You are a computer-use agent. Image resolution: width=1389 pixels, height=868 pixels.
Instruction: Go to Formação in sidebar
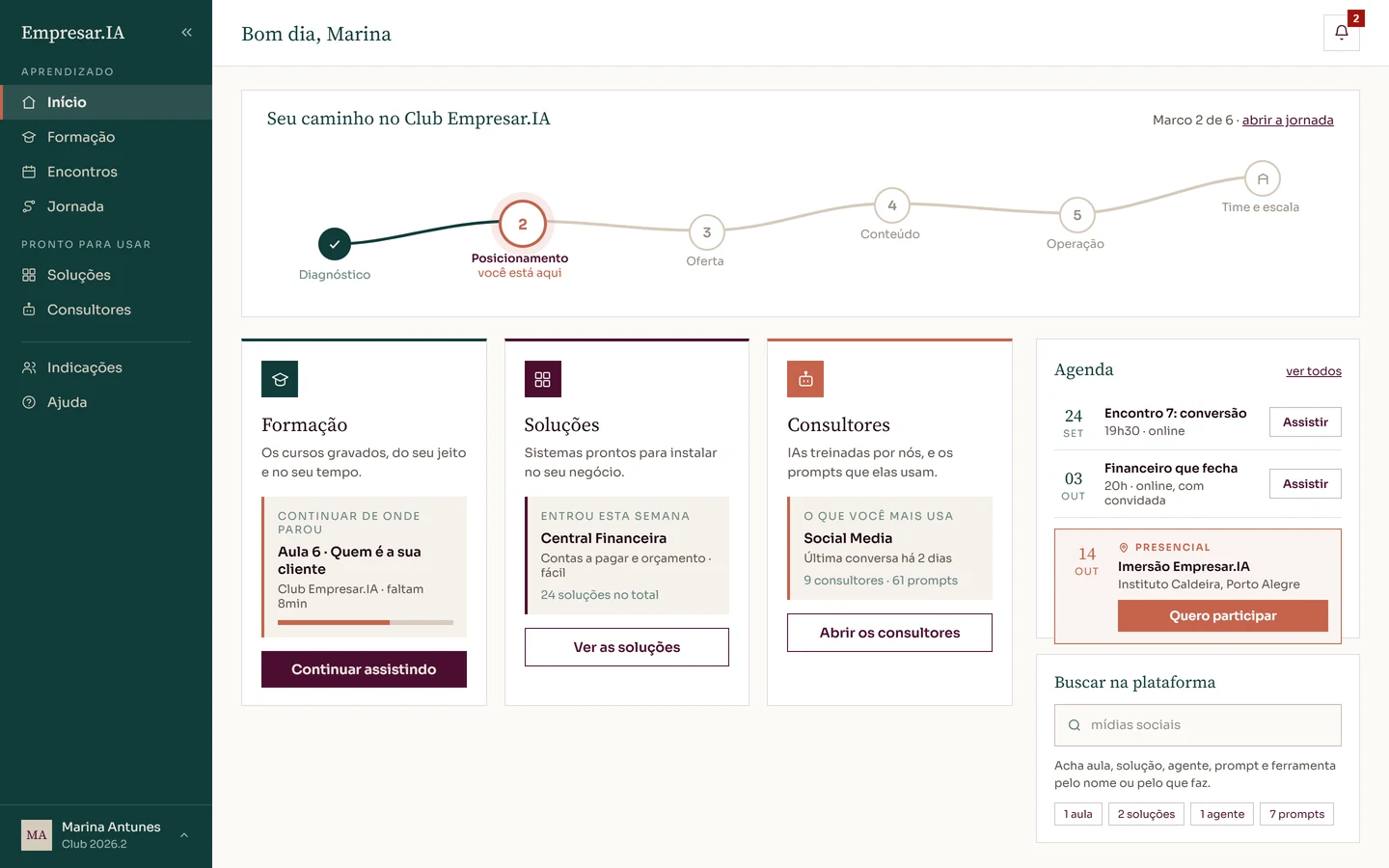tap(106, 137)
